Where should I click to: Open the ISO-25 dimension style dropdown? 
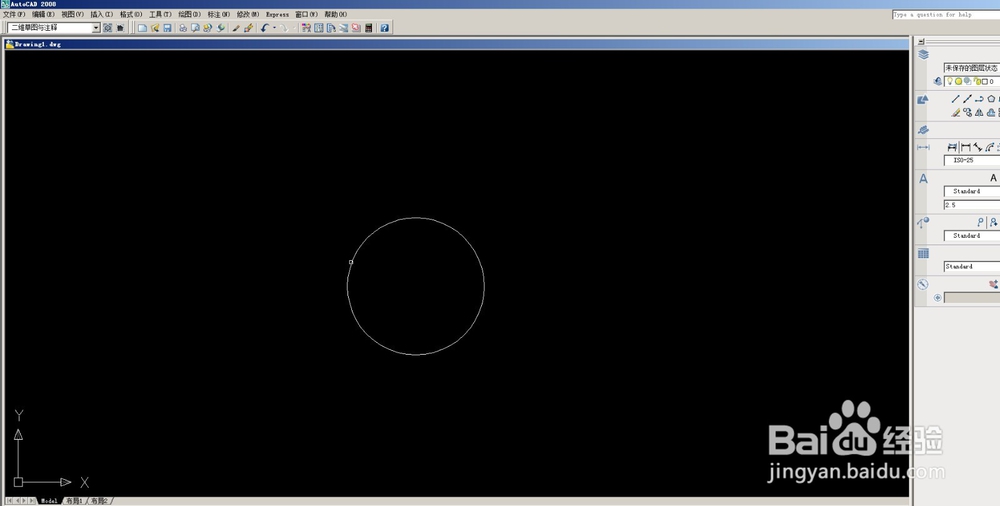pos(972,160)
